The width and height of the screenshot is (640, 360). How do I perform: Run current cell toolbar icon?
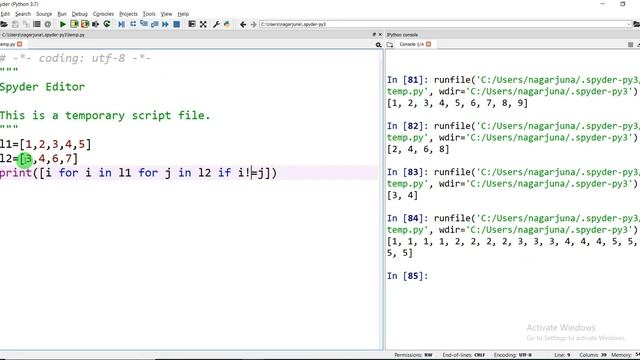point(74,24)
